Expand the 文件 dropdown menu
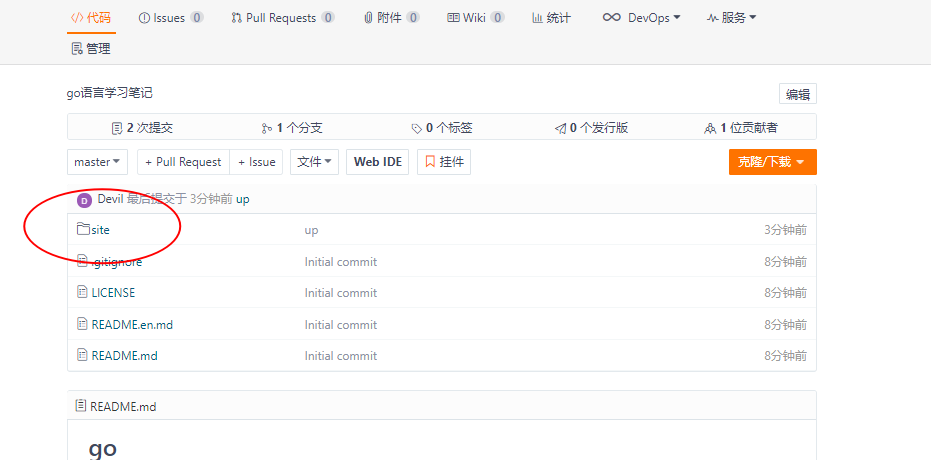The height and width of the screenshot is (460, 931). point(314,162)
